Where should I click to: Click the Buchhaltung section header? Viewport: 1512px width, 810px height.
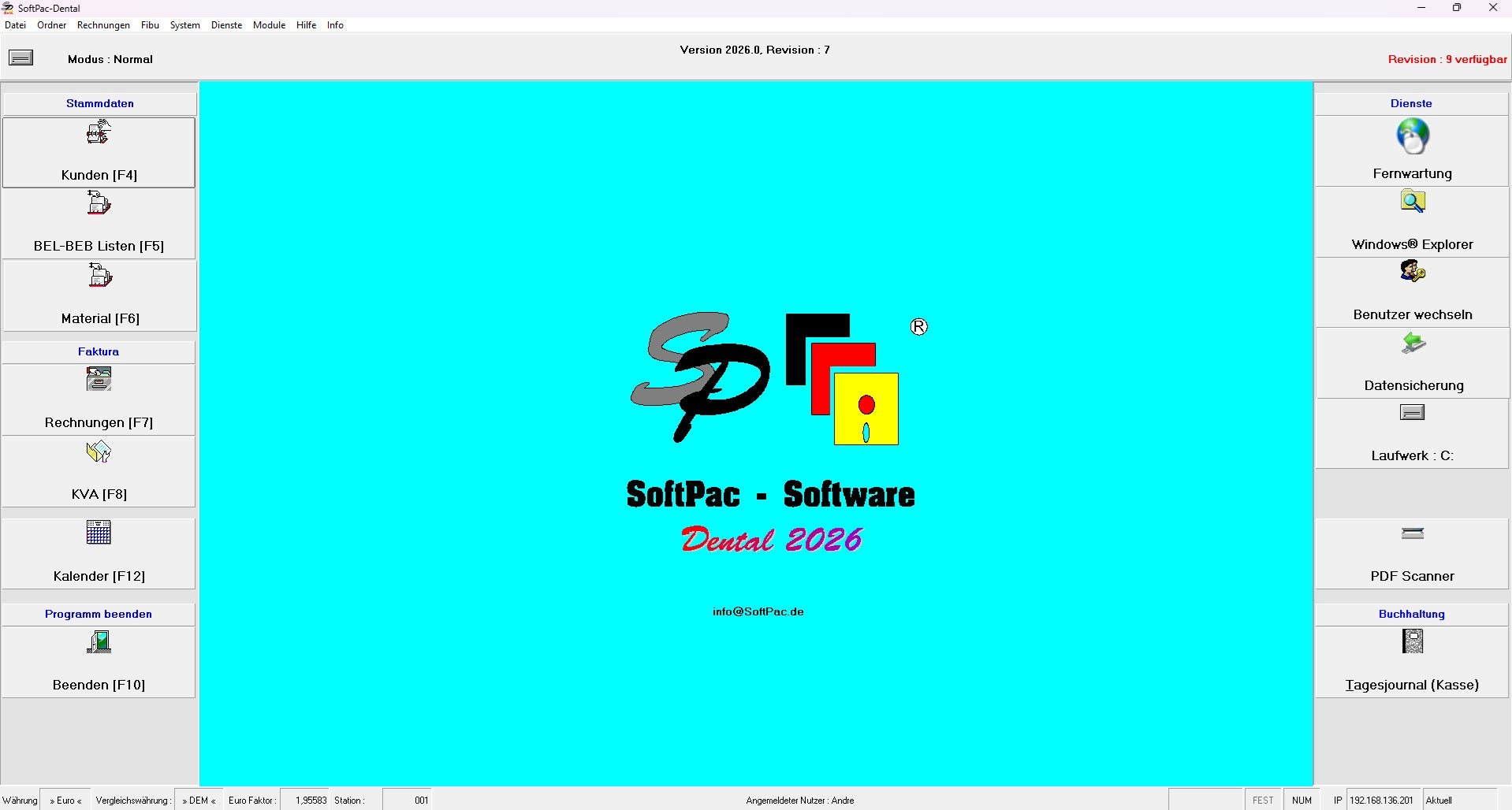coord(1412,614)
